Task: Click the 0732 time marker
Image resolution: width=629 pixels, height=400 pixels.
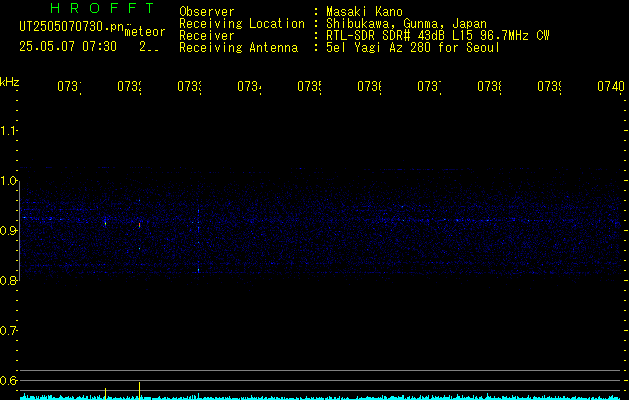Action: pyautogui.click(x=129, y=86)
